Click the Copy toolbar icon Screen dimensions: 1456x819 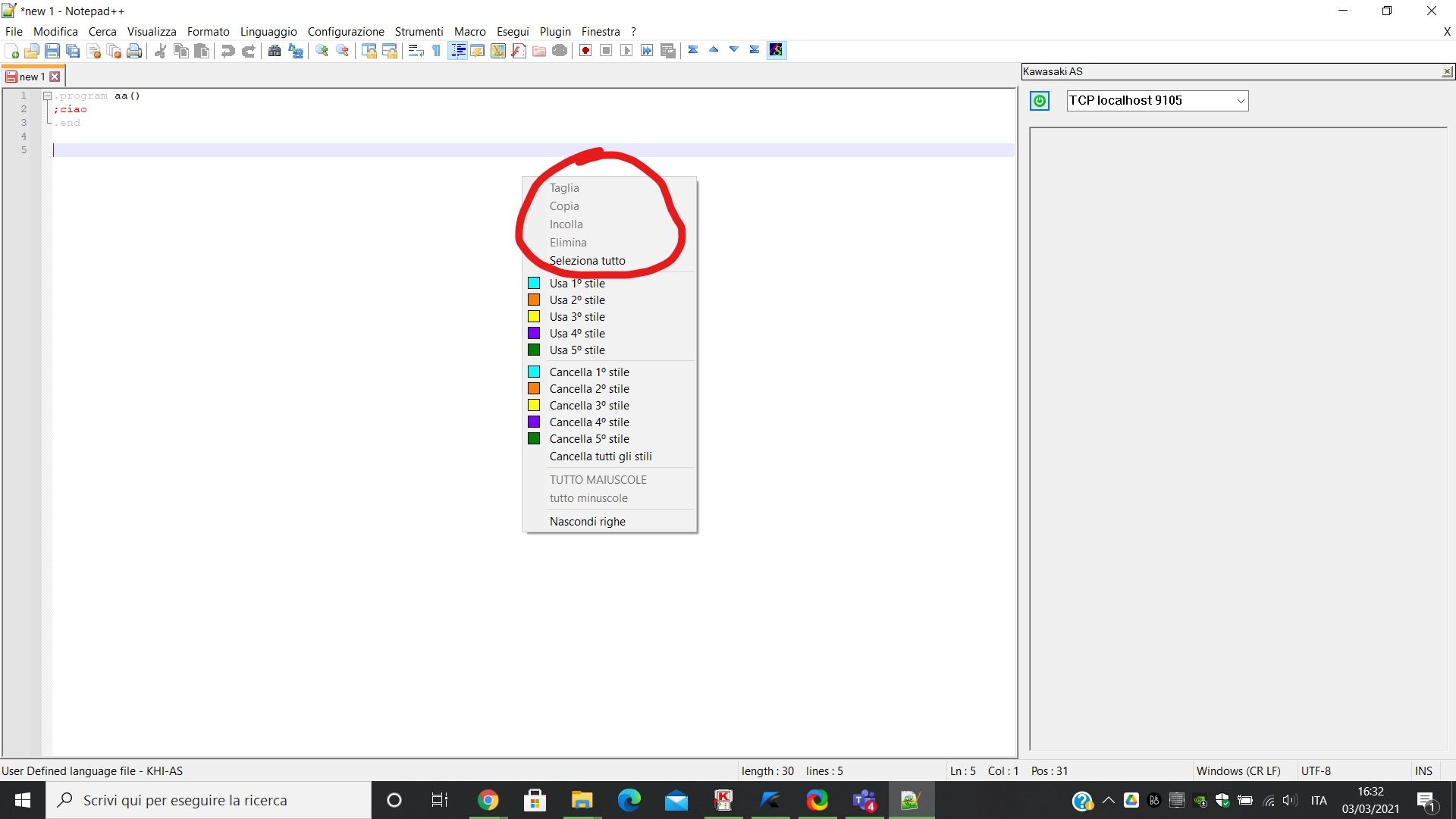point(180,51)
